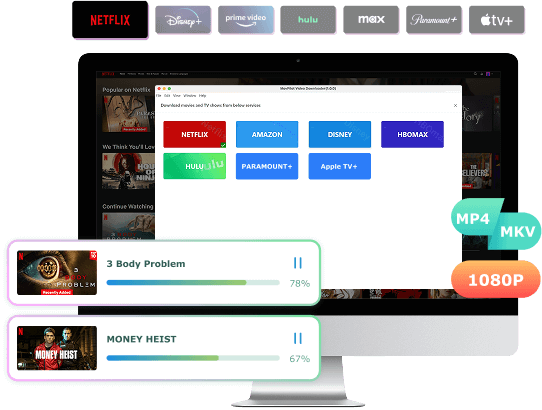Select the Paramount+ logo tile at top
Viewport: 542px width, 410px height.
[434, 20]
